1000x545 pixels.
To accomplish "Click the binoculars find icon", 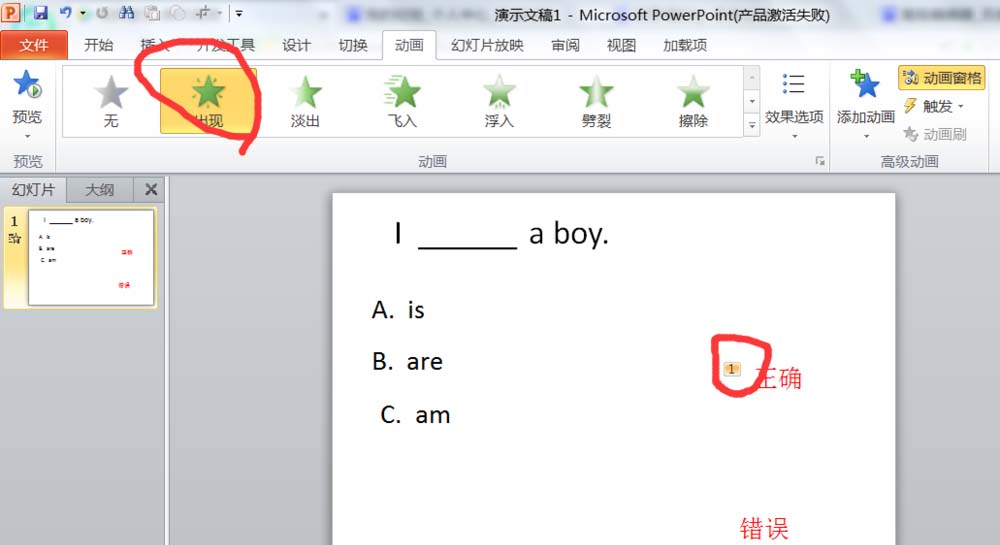I will [126, 13].
